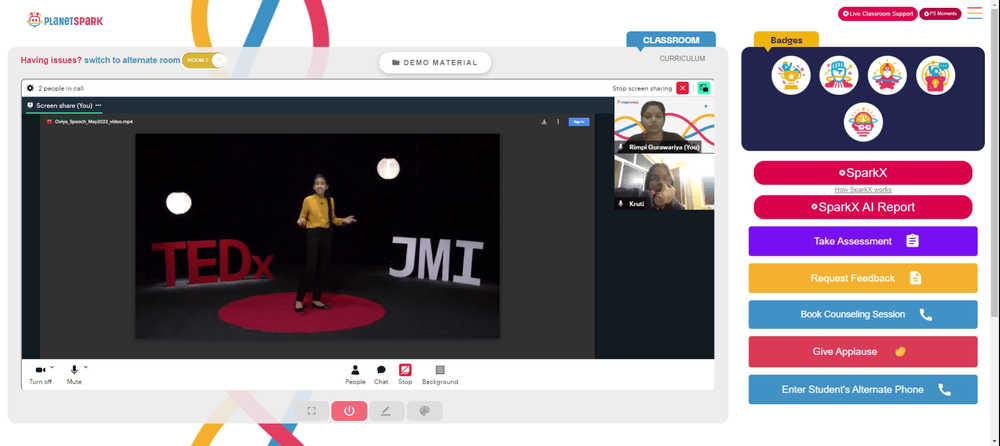Open more options in the video viewer
The image size is (1000, 446).
click(558, 122)
